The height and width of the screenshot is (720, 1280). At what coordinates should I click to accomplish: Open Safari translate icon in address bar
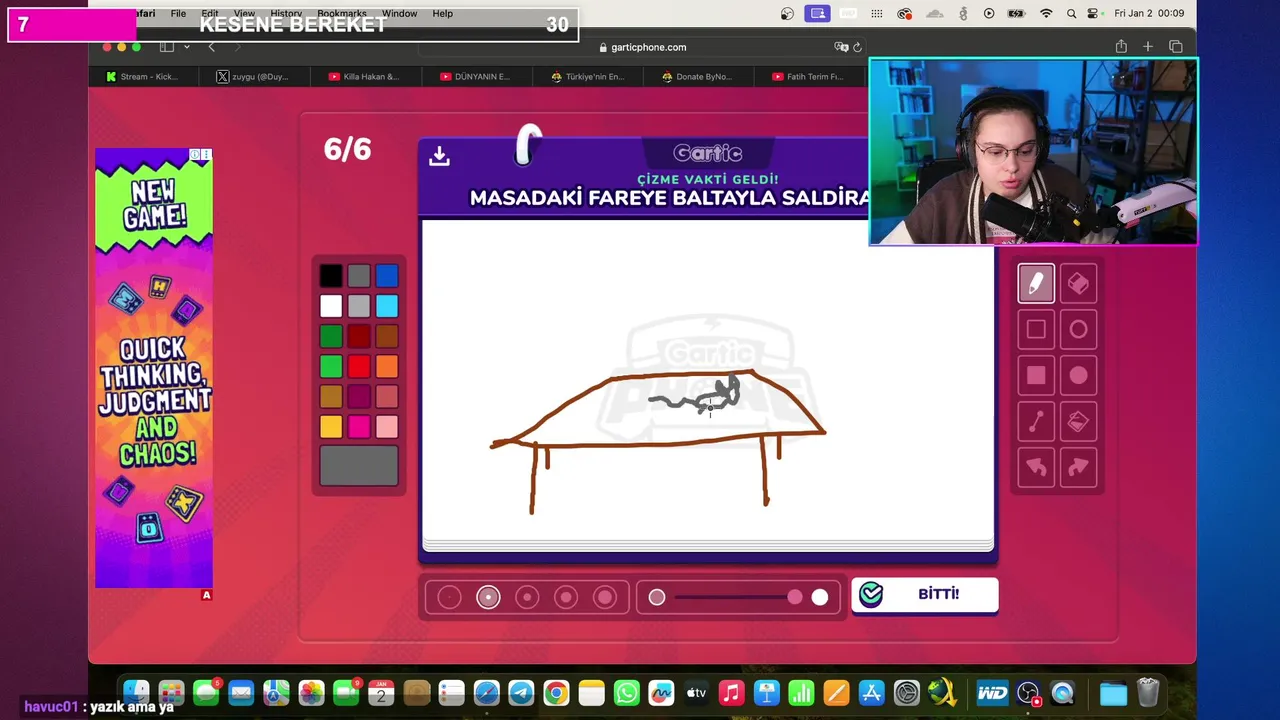[841, 47]
